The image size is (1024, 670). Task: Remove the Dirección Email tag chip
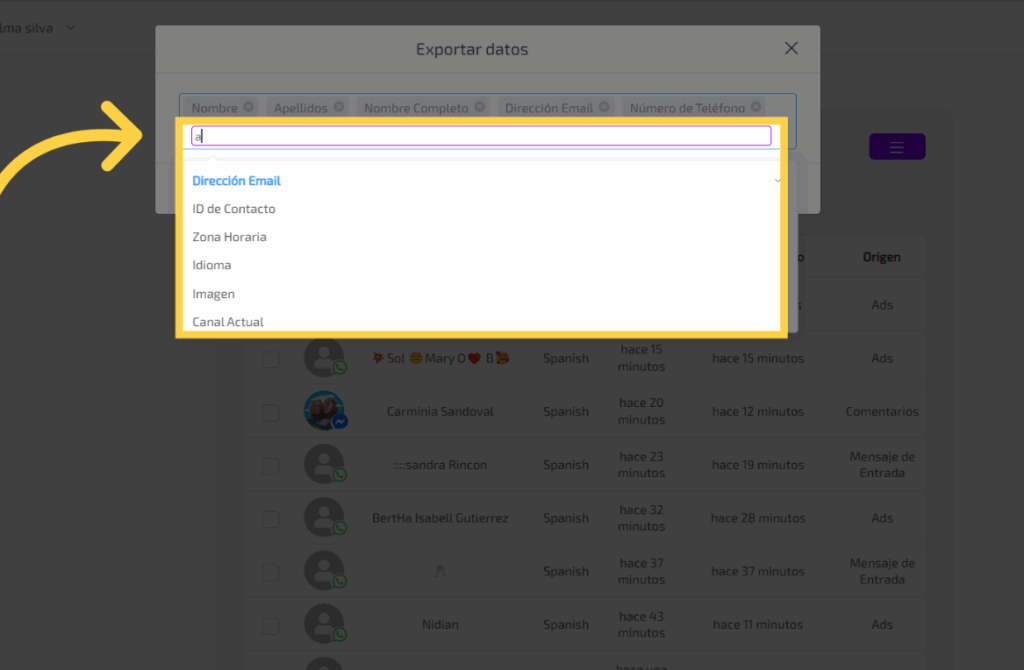tap(604, 107)
